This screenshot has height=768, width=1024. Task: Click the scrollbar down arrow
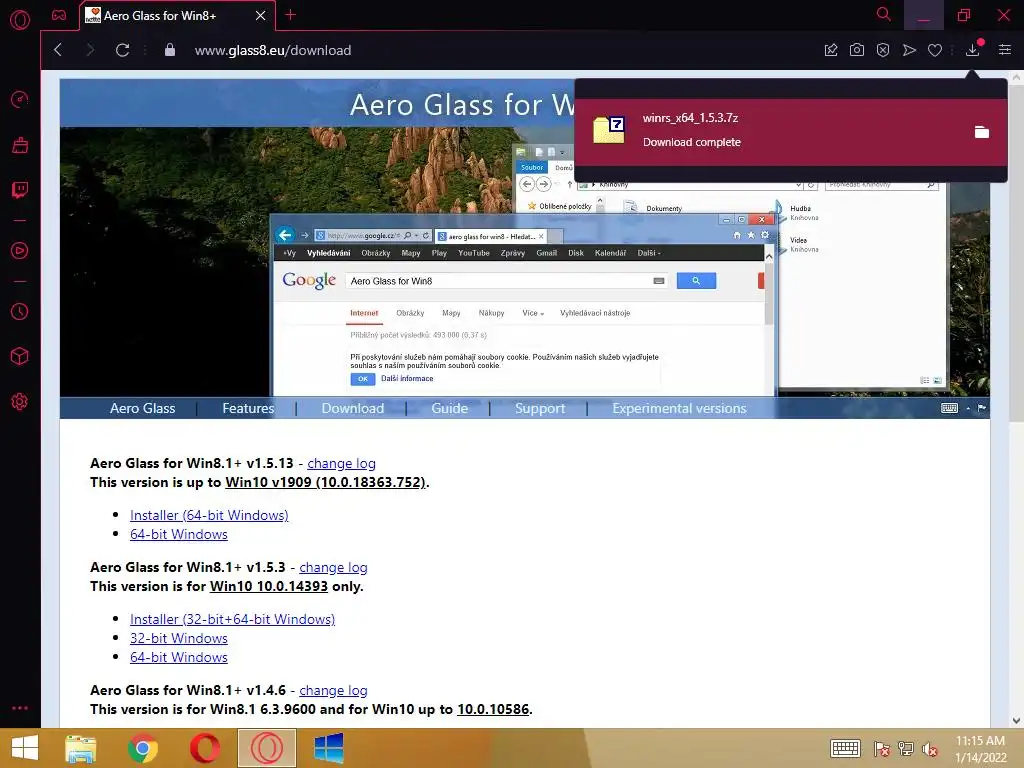point(1016,720)
